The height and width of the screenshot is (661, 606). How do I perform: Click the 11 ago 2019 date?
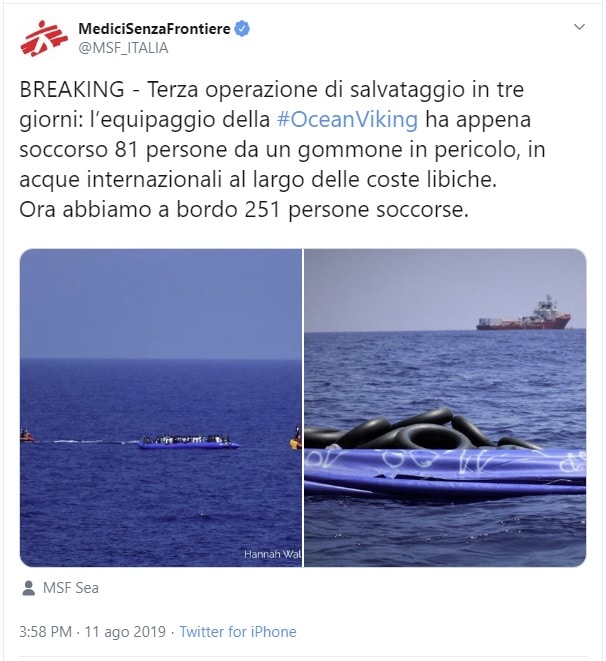point(125,632)
